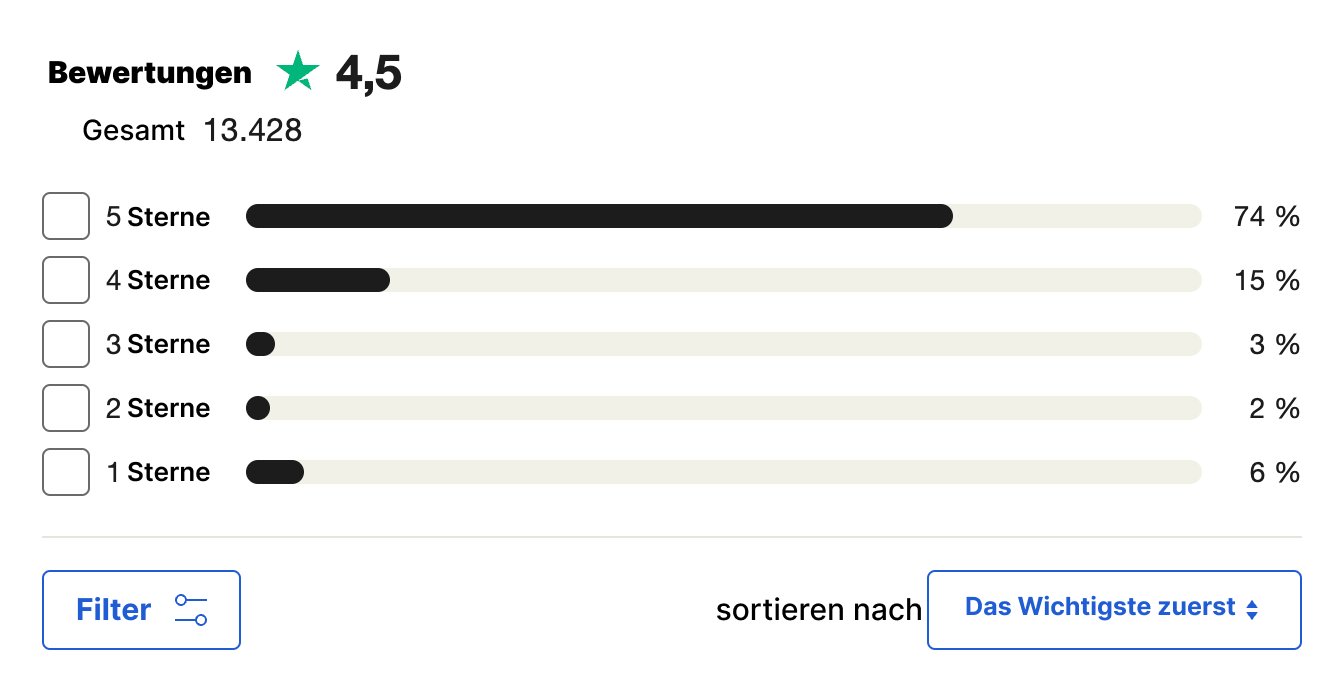
Task: Select the 2 Sterne checkbox
Action: (x=66, y=408)
